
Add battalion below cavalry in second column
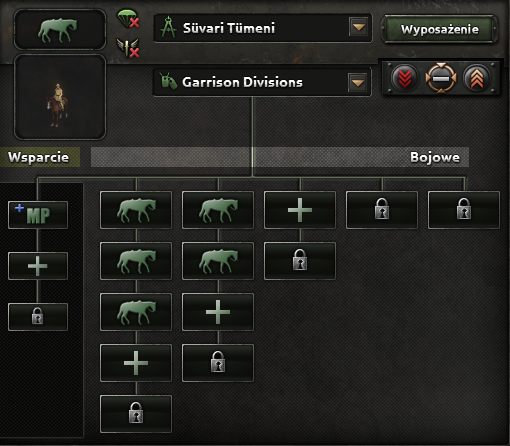tap(218, 312)
